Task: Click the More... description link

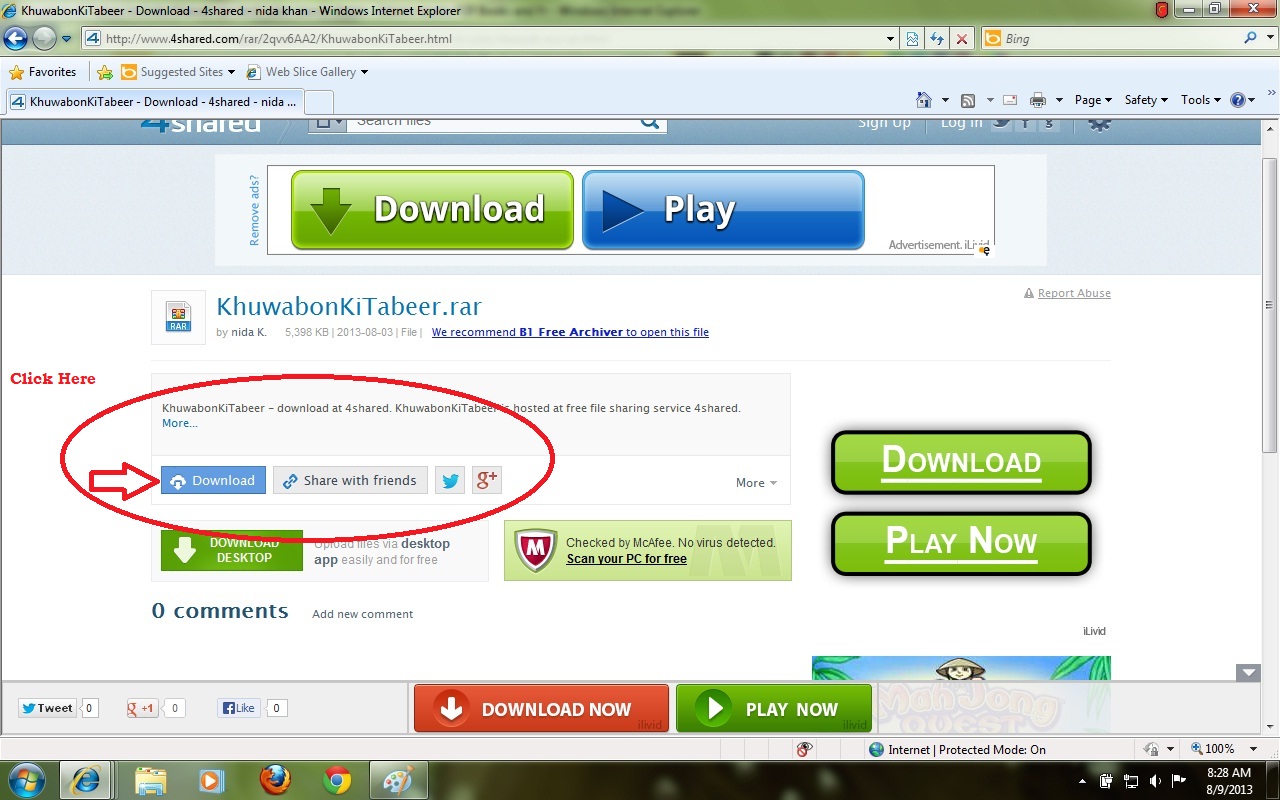Action: (180, 423)
